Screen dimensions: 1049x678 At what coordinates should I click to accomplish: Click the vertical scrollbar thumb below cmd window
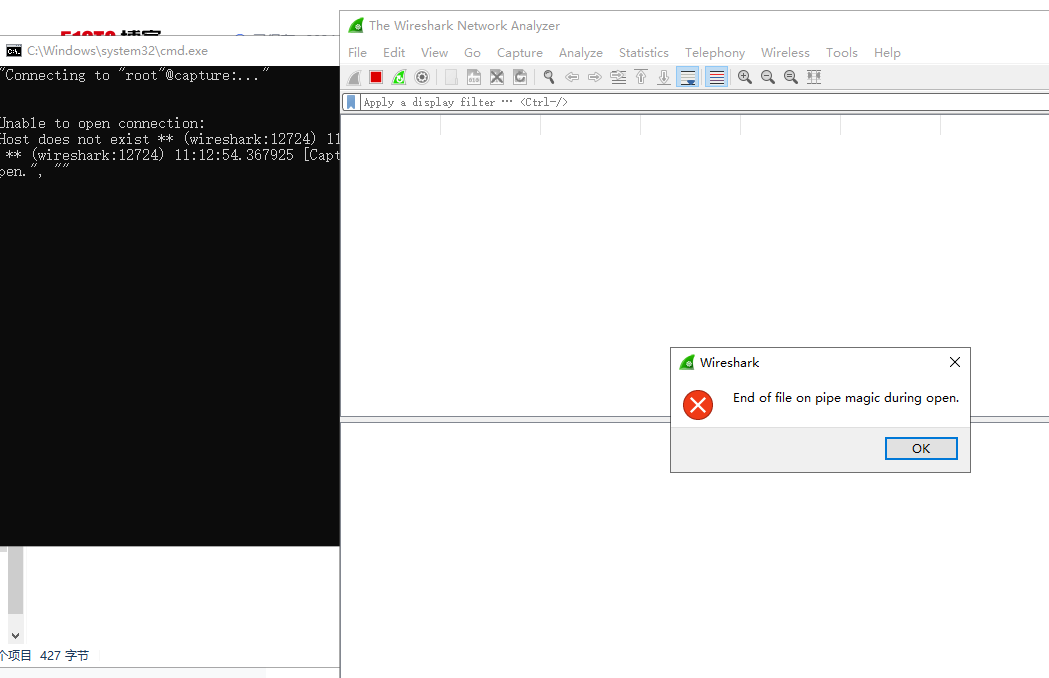(15, 580)
